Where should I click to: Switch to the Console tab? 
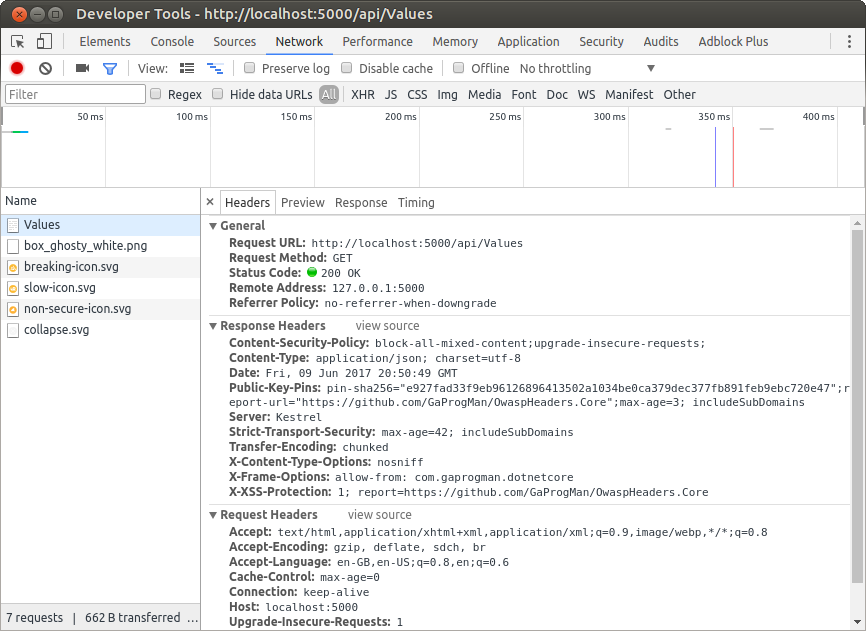coord(172,41)
